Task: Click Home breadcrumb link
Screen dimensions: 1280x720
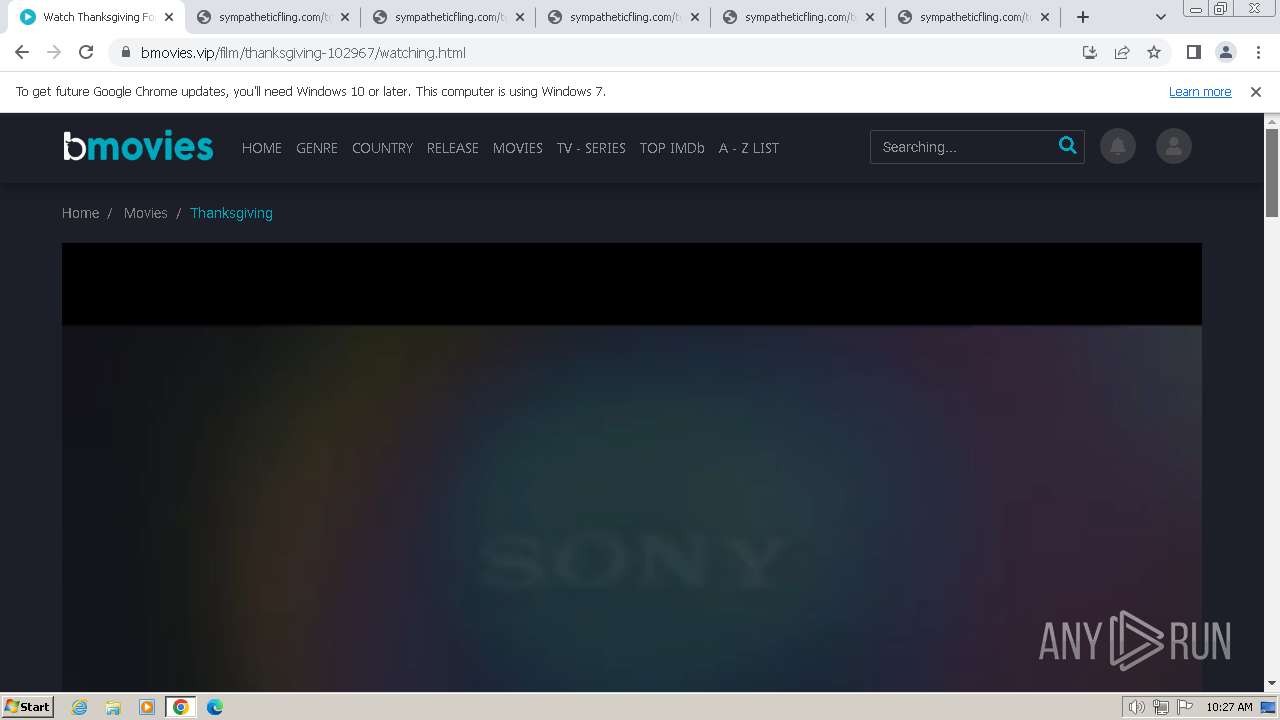Action: (80, 213)
